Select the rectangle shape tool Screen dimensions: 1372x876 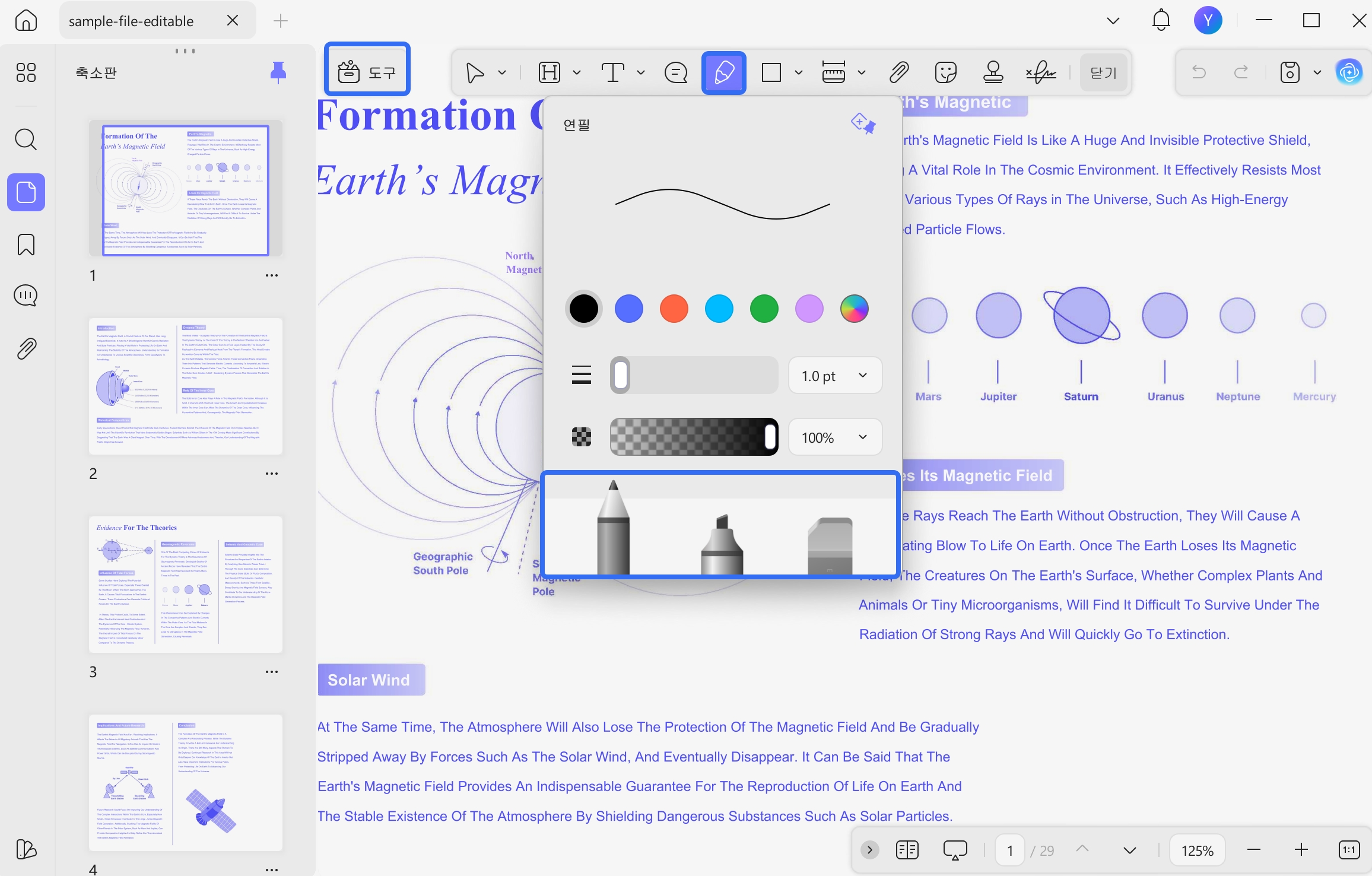771,72
